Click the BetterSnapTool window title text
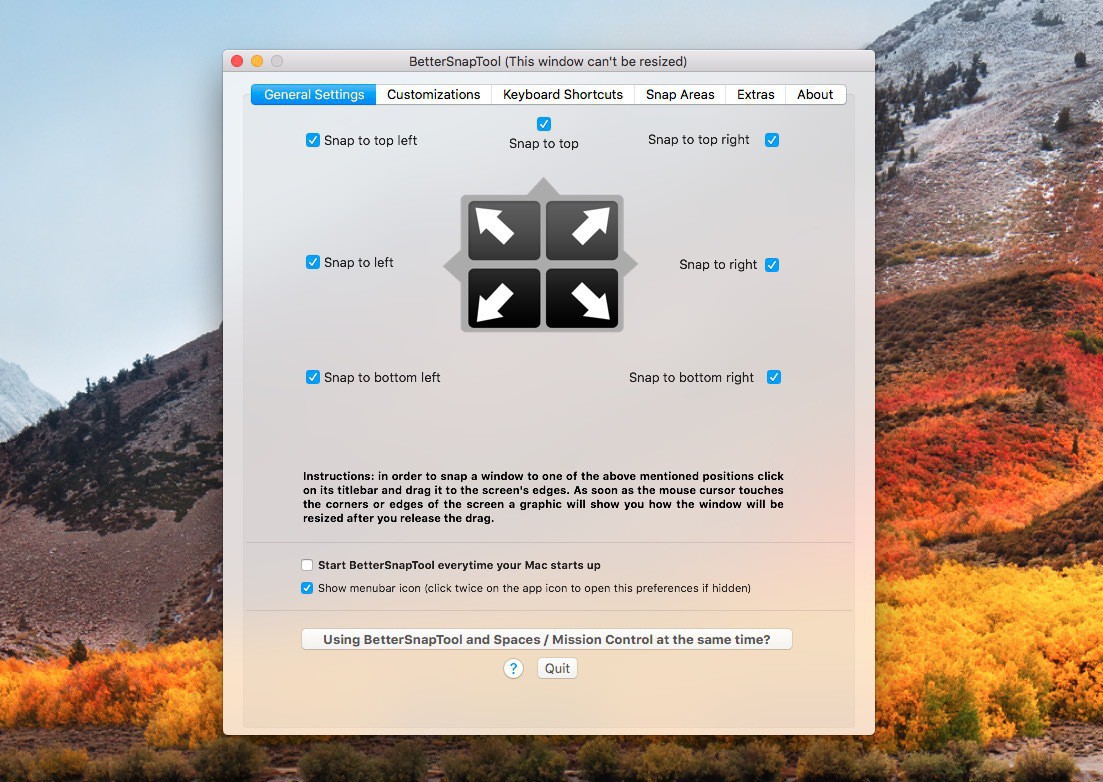 [x=548, y=61]
